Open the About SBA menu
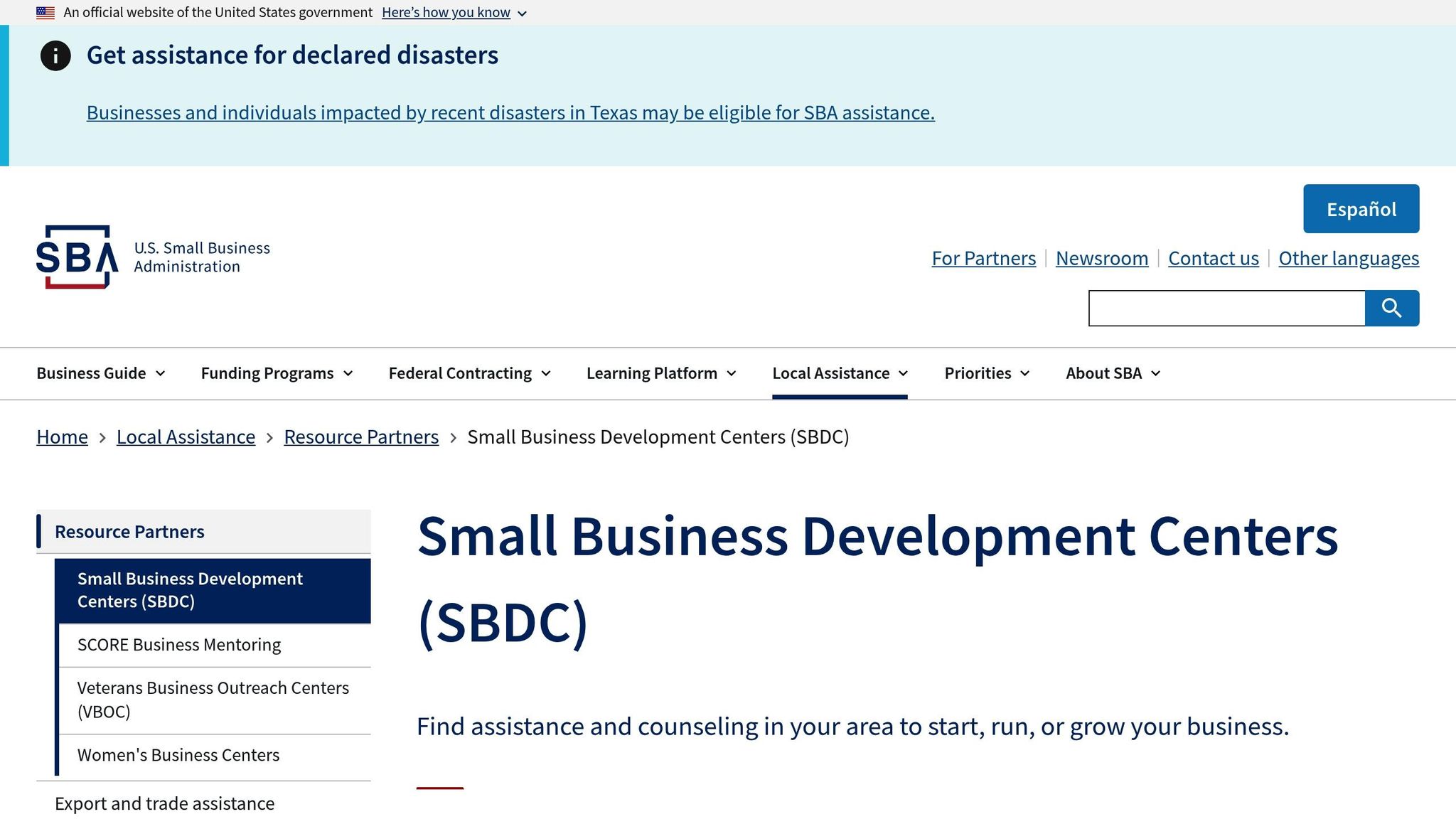 (x=1113, y=373)
